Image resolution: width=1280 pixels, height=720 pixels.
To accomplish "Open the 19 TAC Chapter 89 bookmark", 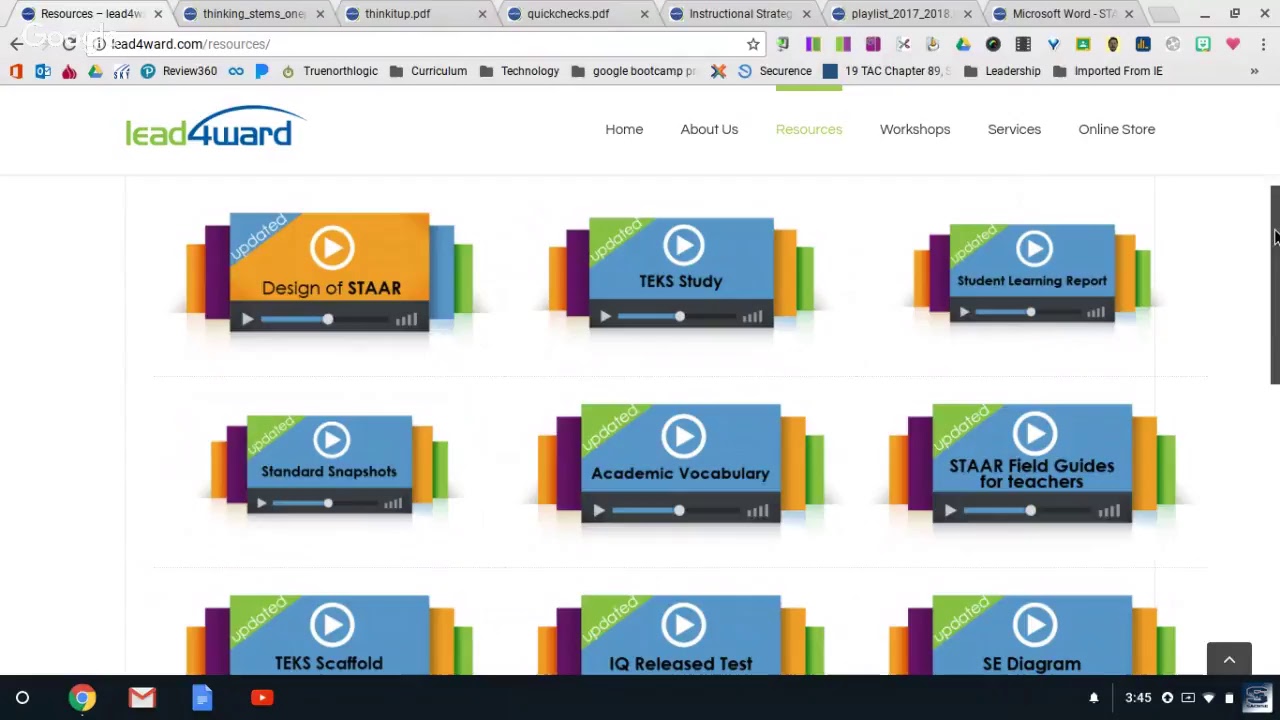I will (886, 71).
